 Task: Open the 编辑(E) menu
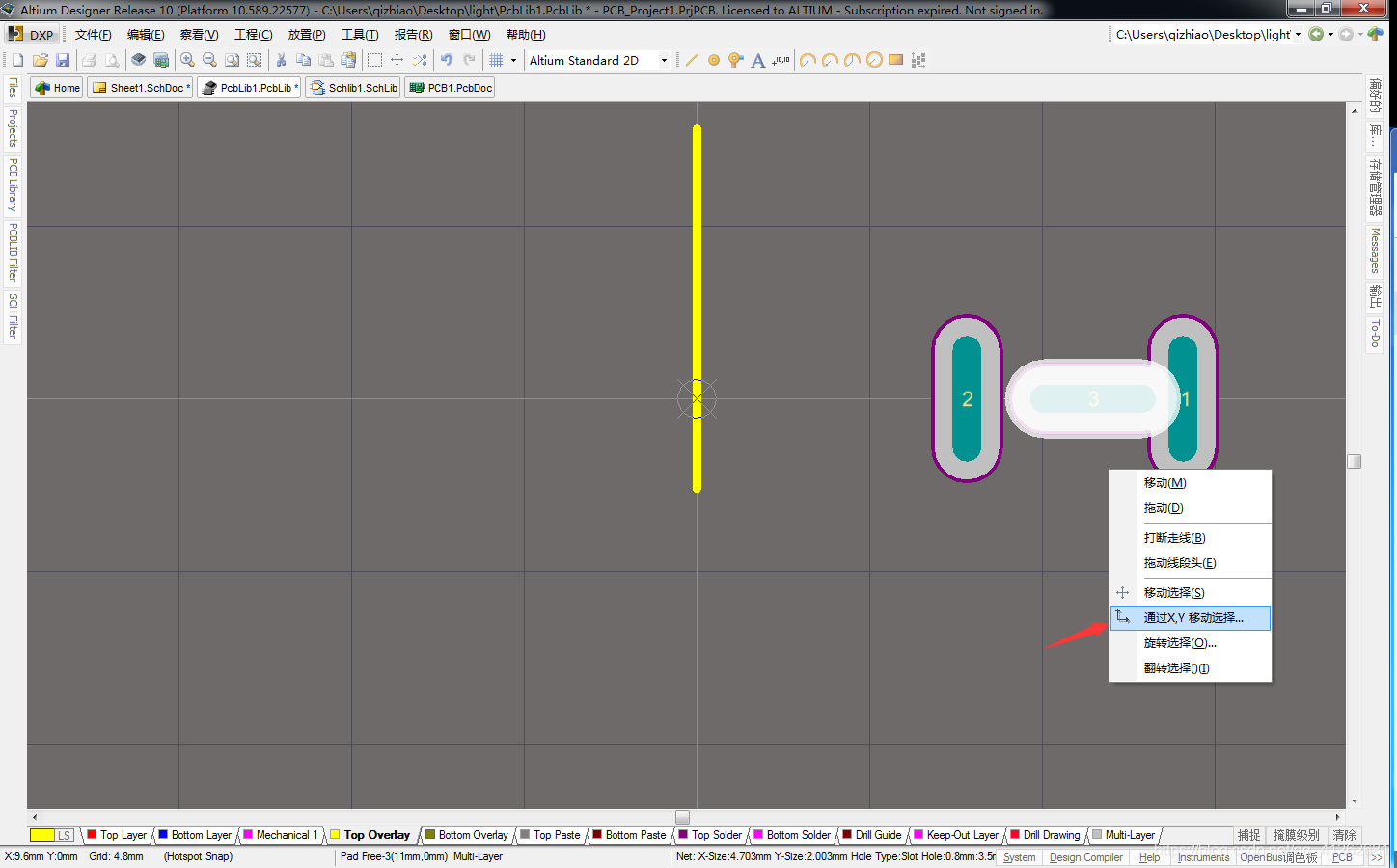coord(146,34)
